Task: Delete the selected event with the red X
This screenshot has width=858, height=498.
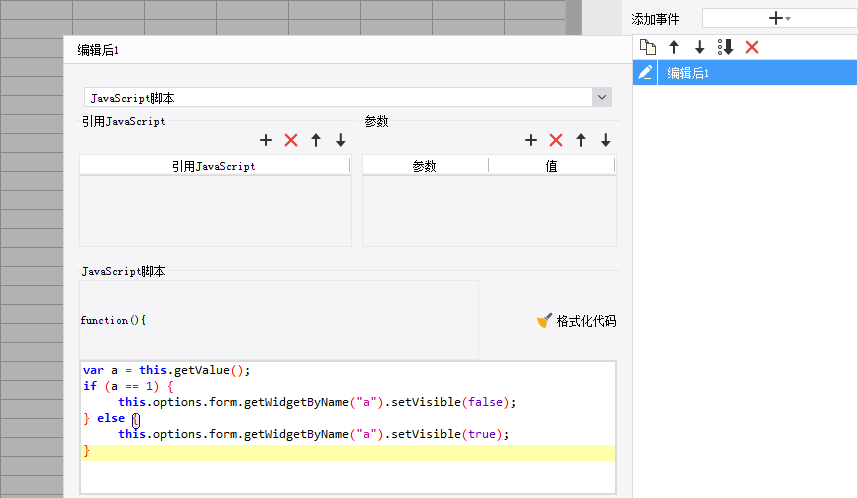Action: [752, 47]
